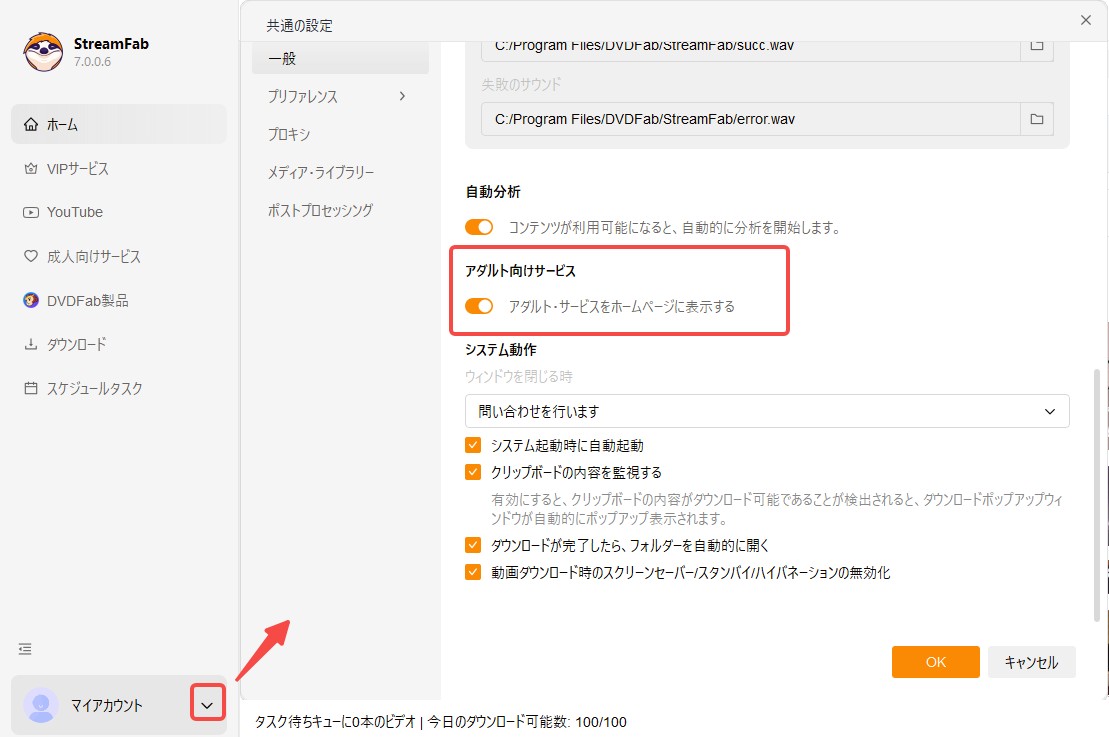Open the ダウンロード section
This screenshot has width=1109, height=737.
click(x=77, y=344)
